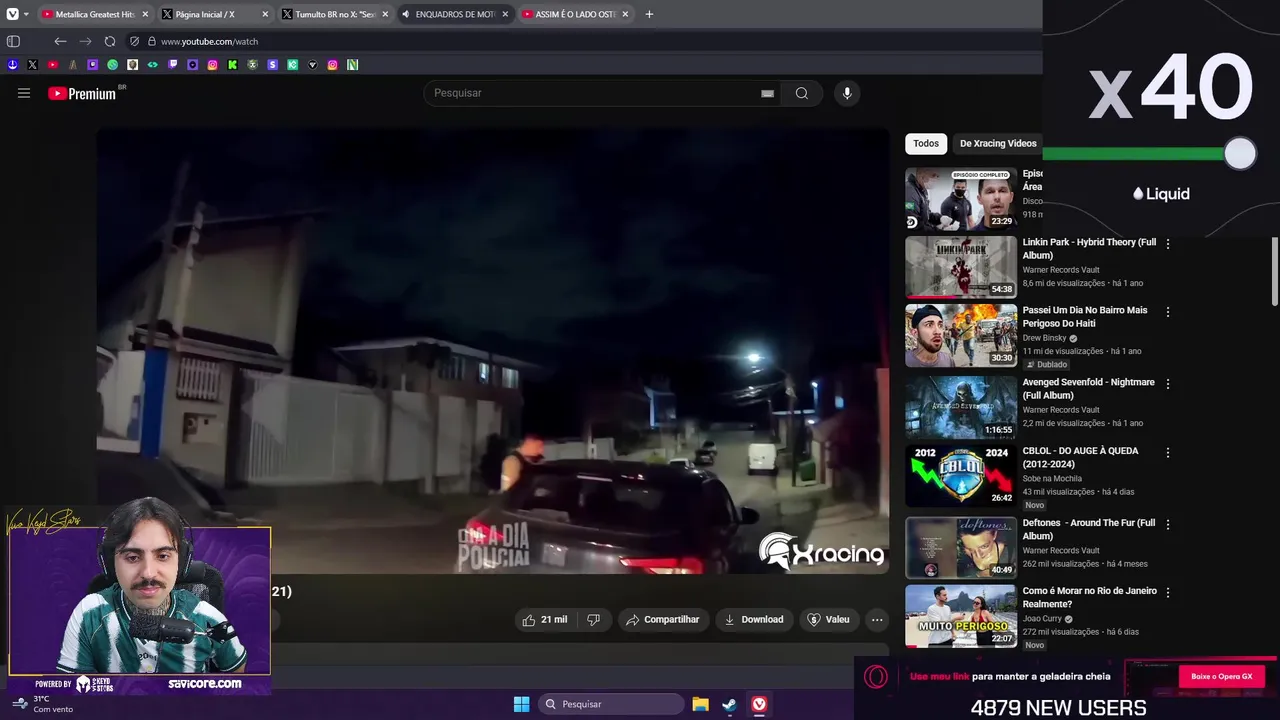Open the on-screen keyboard icon in search
Image resolution: width=1280 pixels, height=720 pixels.
[x=767, y=93]
